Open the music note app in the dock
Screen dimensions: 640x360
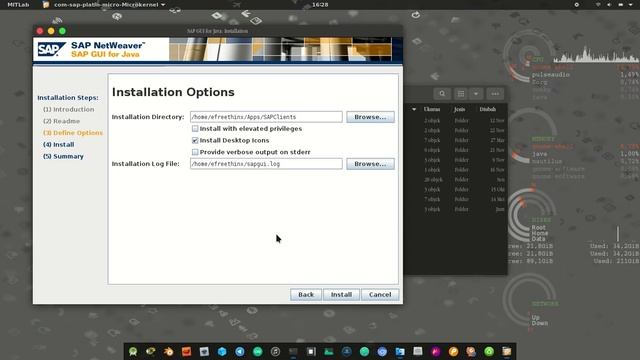276,351
